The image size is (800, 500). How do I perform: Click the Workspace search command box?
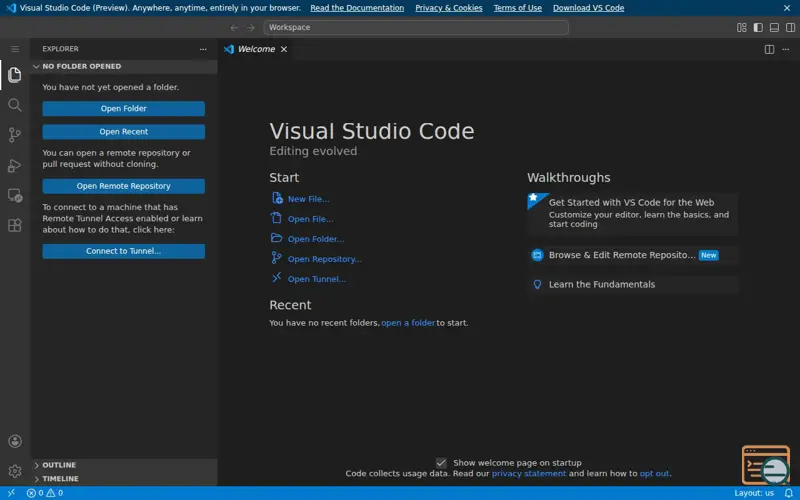point(416,28)
